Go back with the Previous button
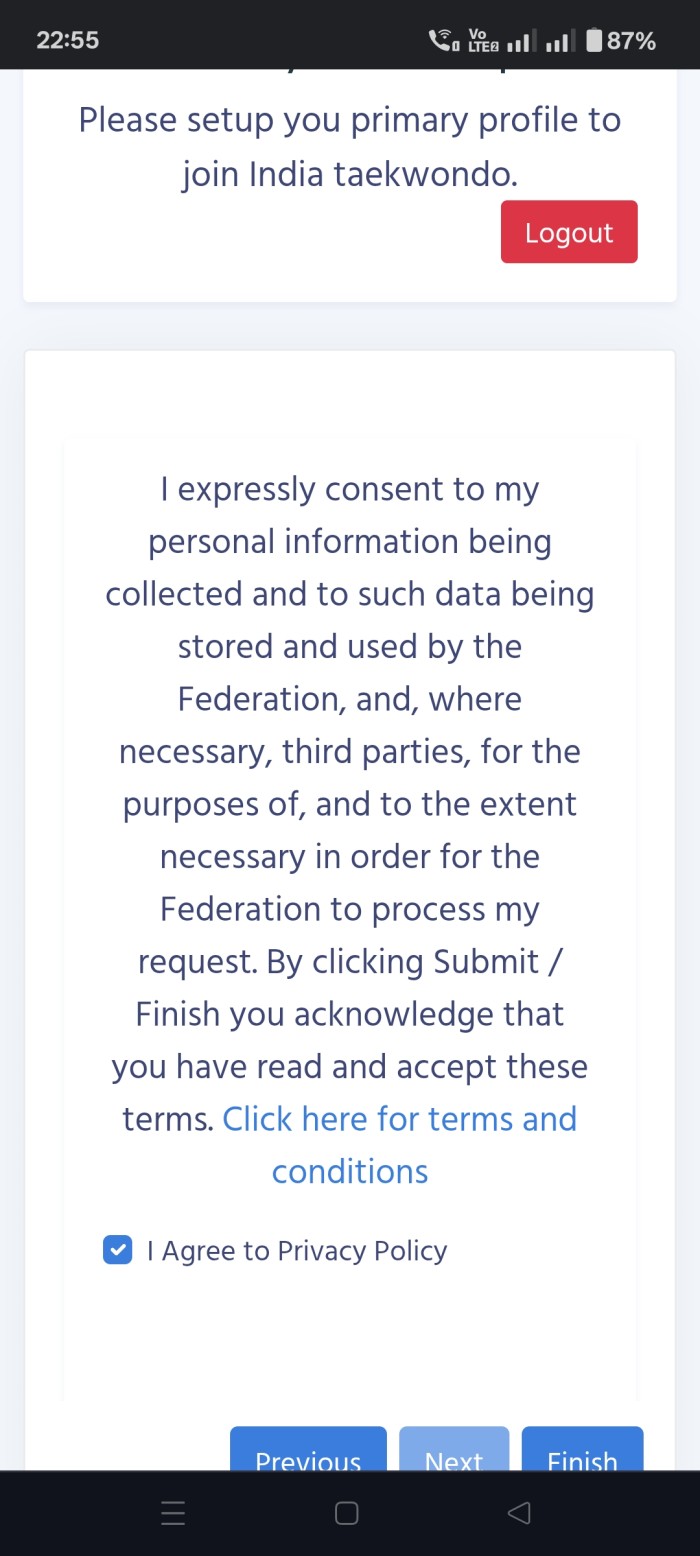The width and height of the screenshot is (700, 1556). click(x=308, y=1459)
